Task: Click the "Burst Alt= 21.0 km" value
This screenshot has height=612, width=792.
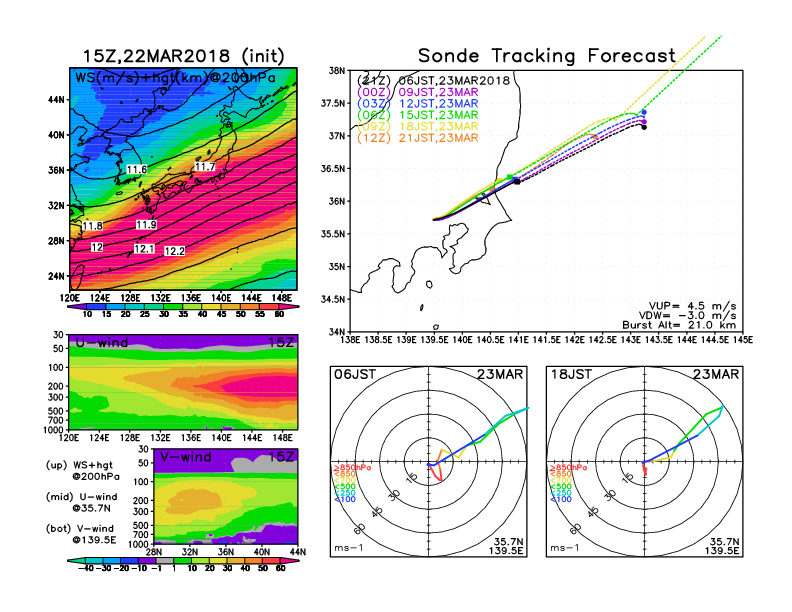Action: click(679, 325)
